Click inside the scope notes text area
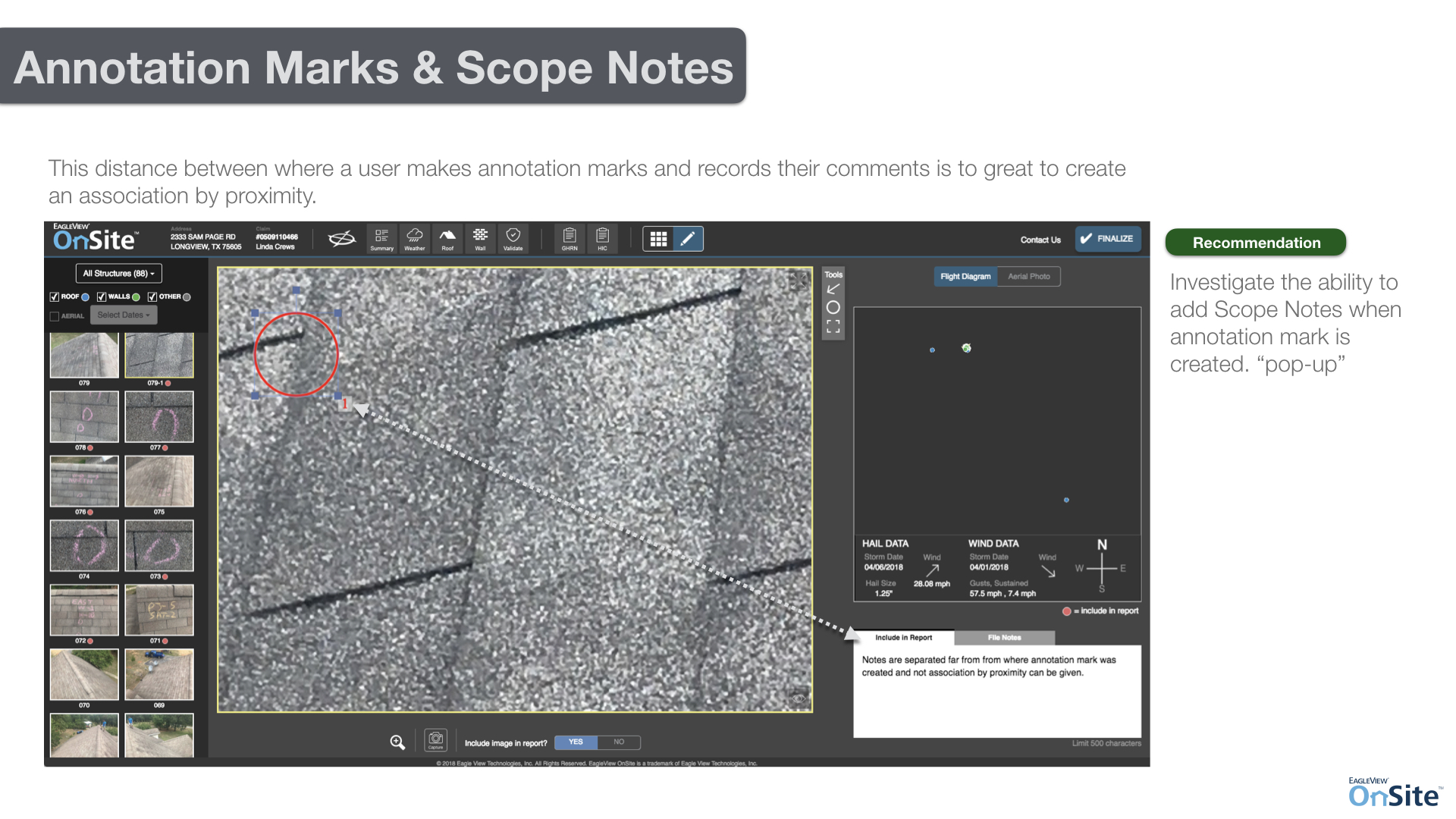Image resolution: width=1456 pixels, height=819 pixels. (x=997, y=691)
